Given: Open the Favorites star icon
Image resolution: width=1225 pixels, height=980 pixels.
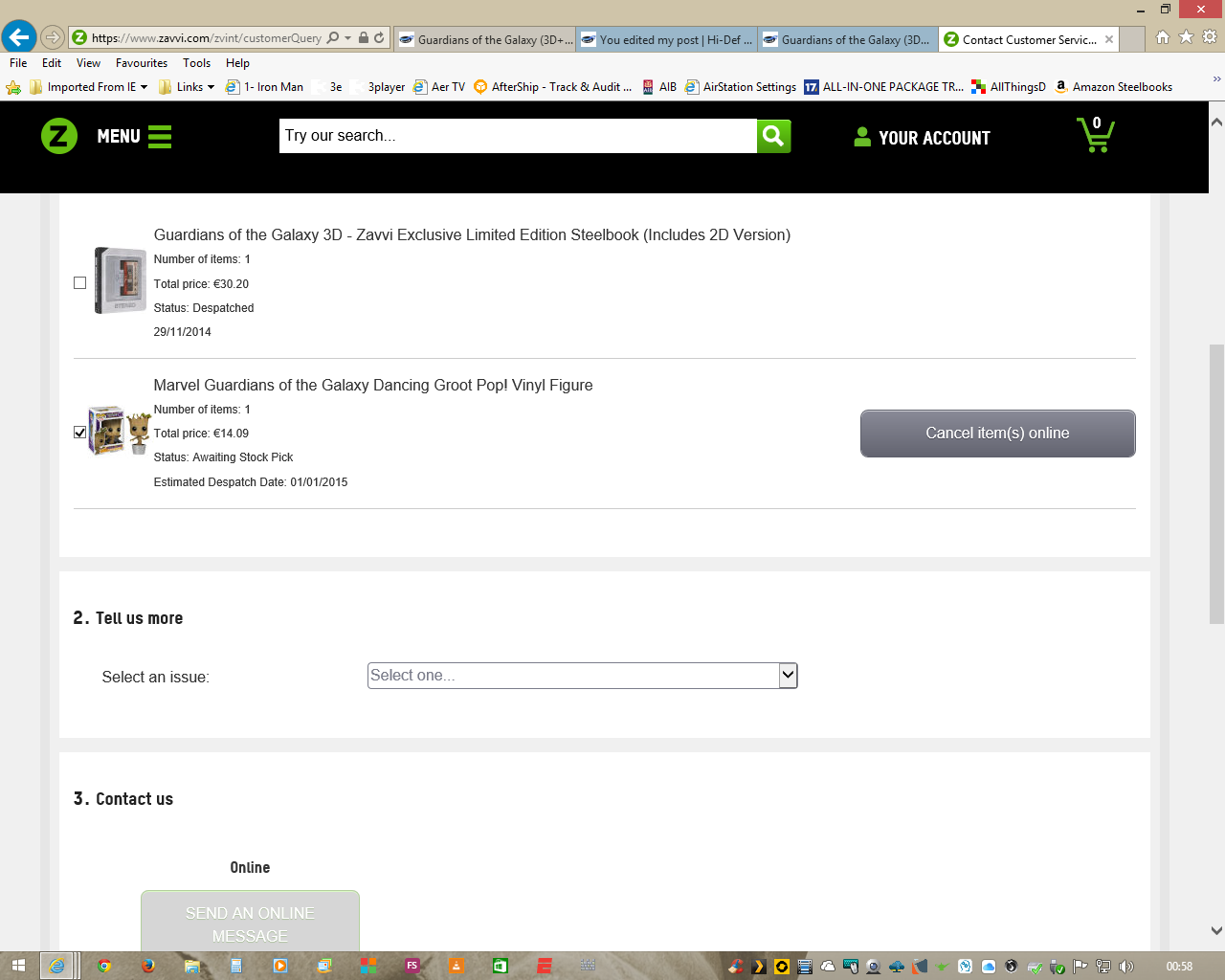Looking at the screenshot, I should pos(1187,37).
